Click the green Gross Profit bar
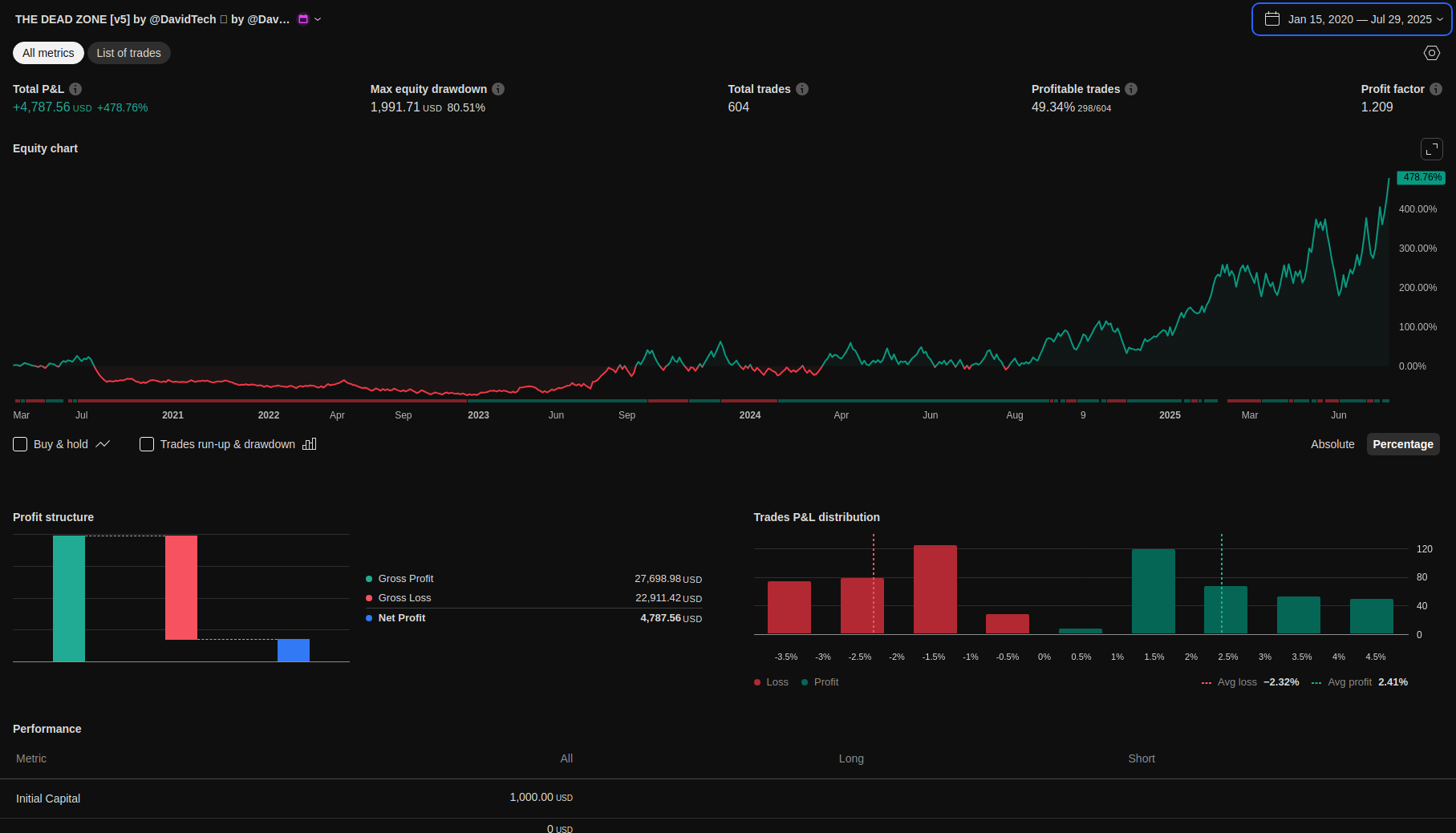 (x=69, y=598)
